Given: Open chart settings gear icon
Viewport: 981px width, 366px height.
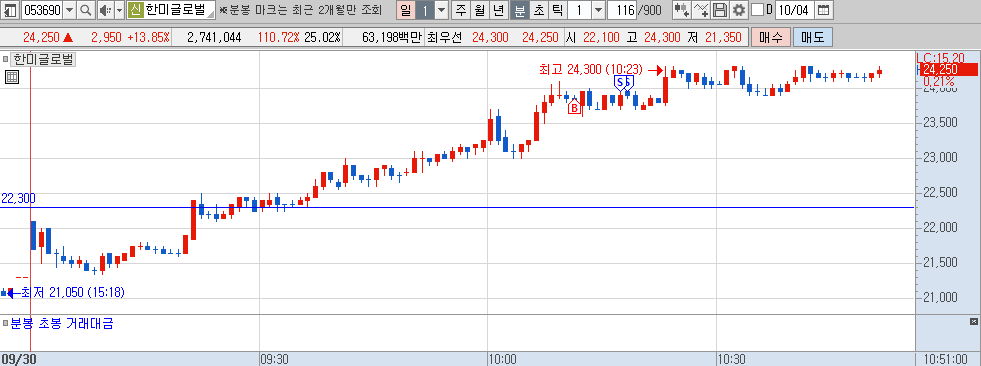Looking at the screenshot, I should 739,10.
